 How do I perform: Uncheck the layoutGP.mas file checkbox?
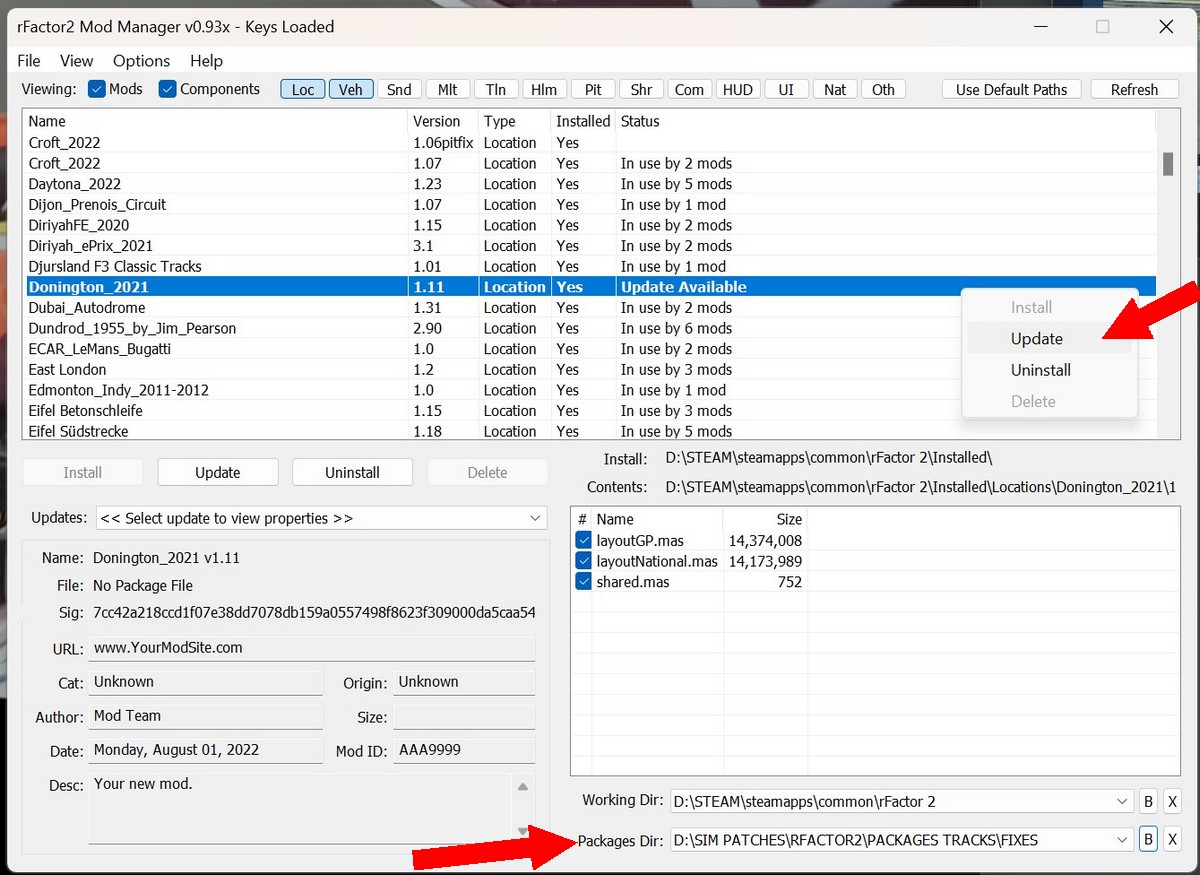pyautogui.click(x=584, y=541)
